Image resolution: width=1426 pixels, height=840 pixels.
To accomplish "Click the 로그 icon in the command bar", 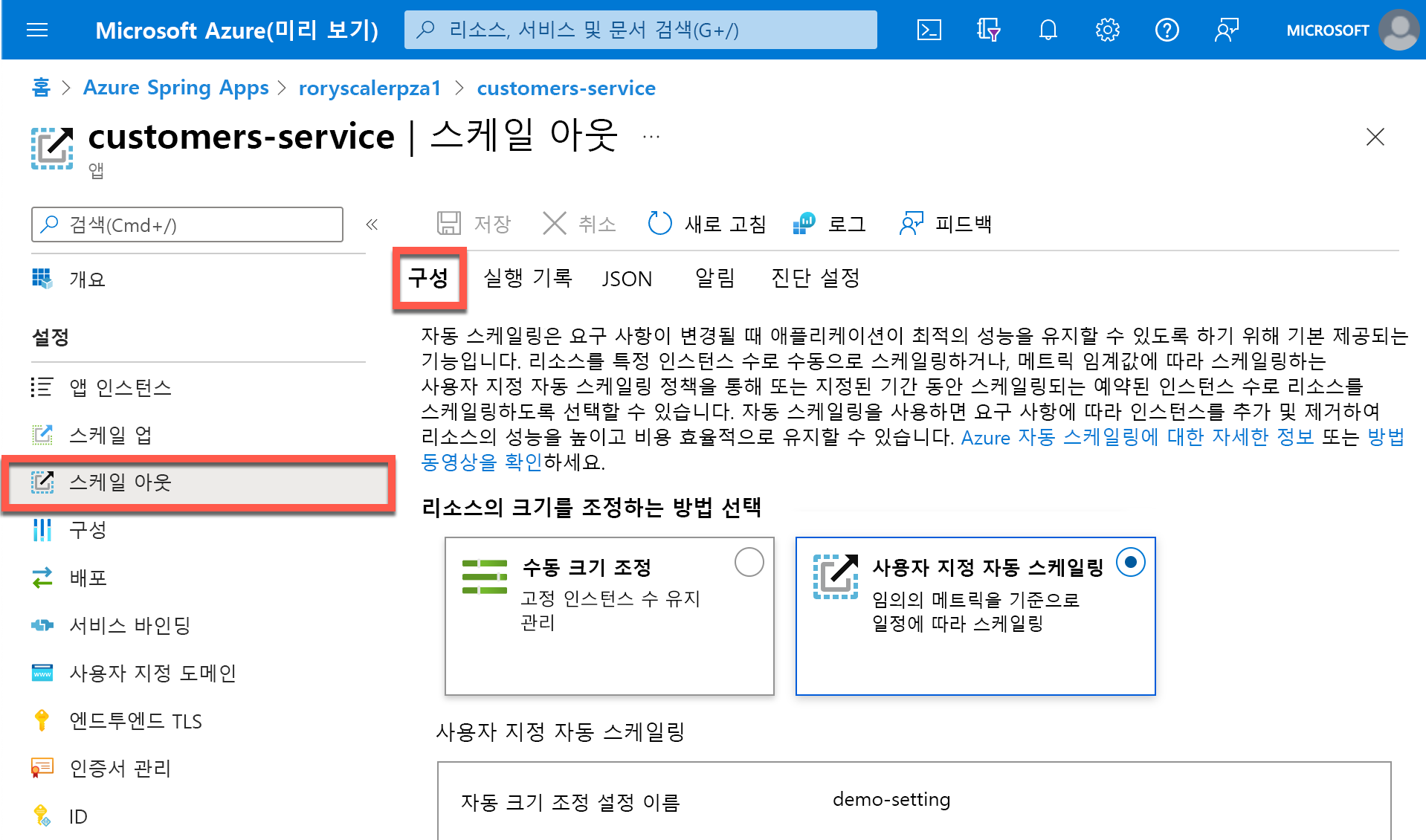I will pyautogui.click(x=829, y=224).
